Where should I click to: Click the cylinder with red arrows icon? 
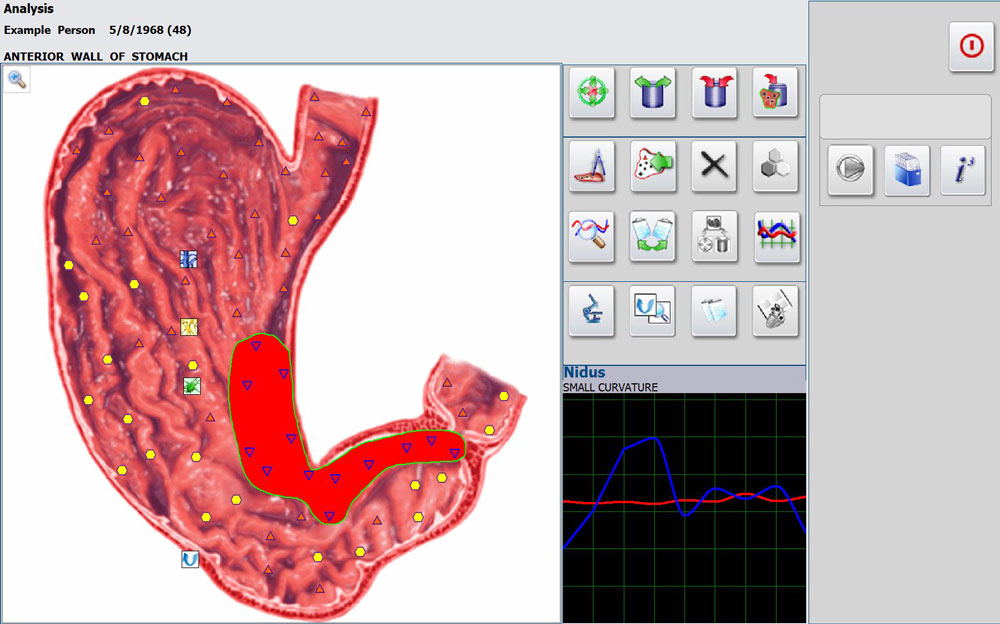[714, 94]
